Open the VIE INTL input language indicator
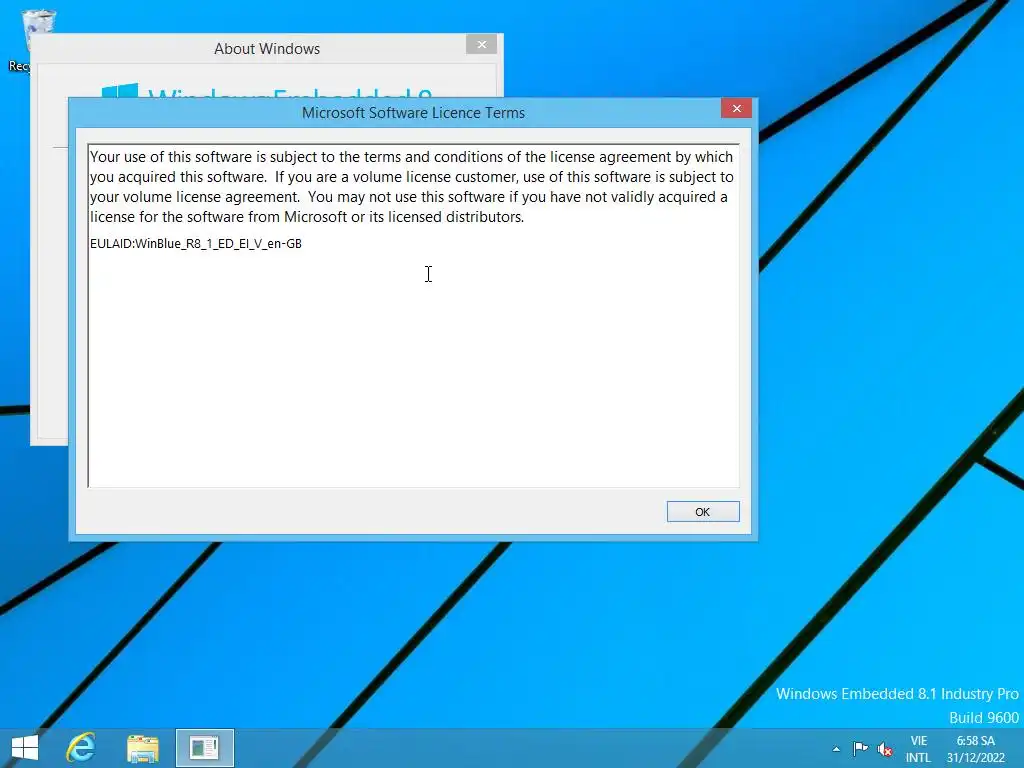The width and height of the screenshot is (1024, 768). pyautogui.click(x=918, y=749)
